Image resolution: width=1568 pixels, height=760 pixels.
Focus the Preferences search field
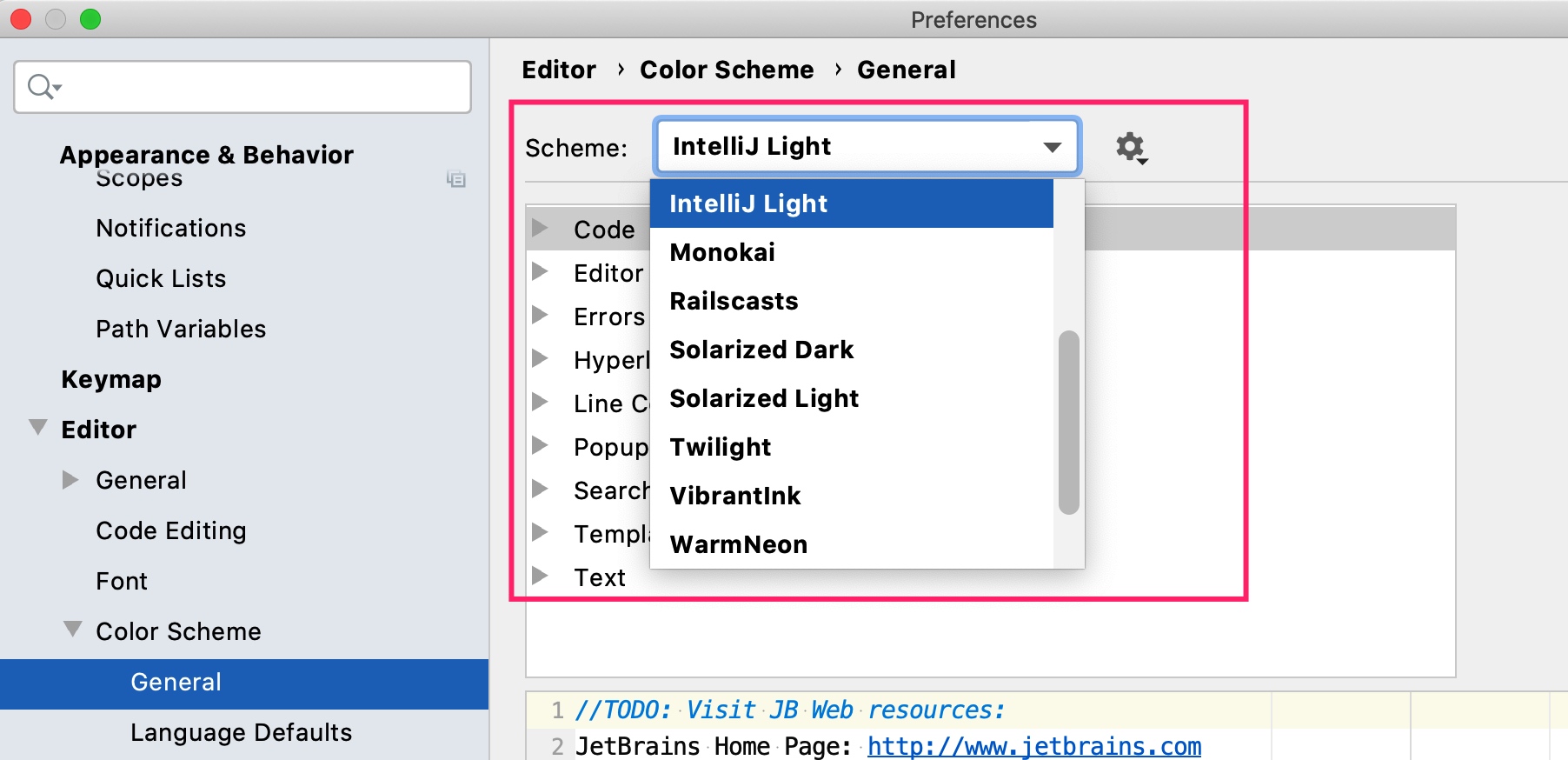tap(243, 87)
